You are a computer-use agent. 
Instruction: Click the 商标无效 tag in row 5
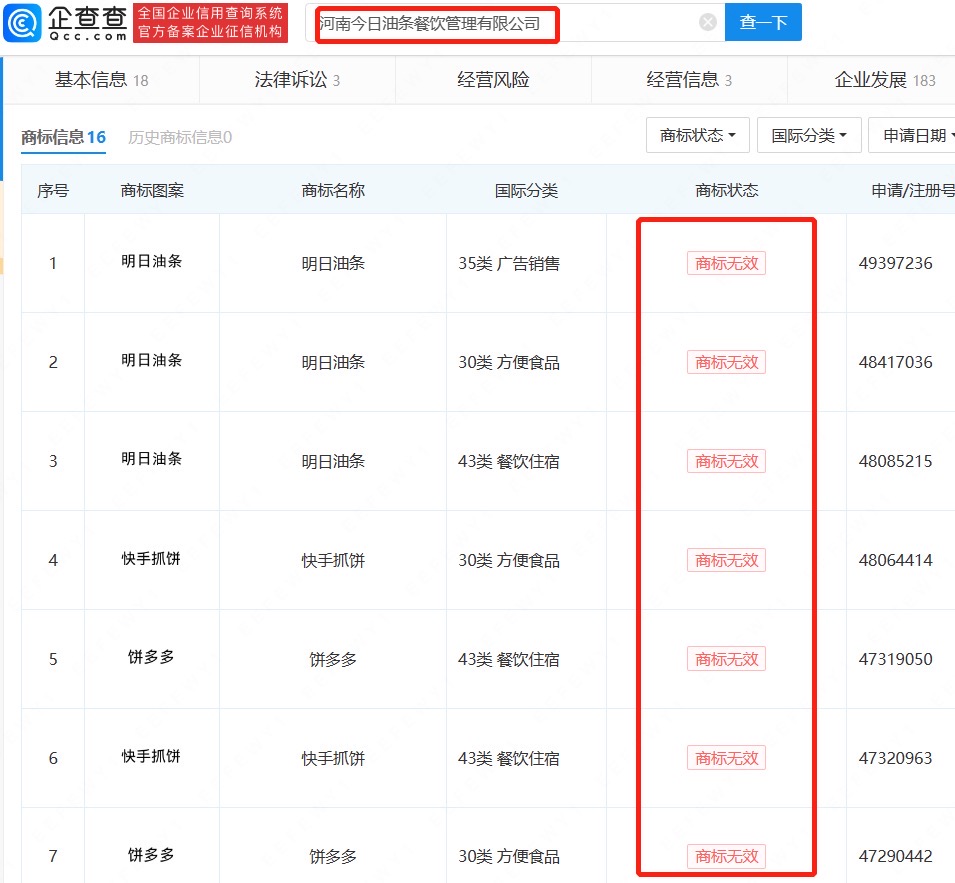coord(727,659)
